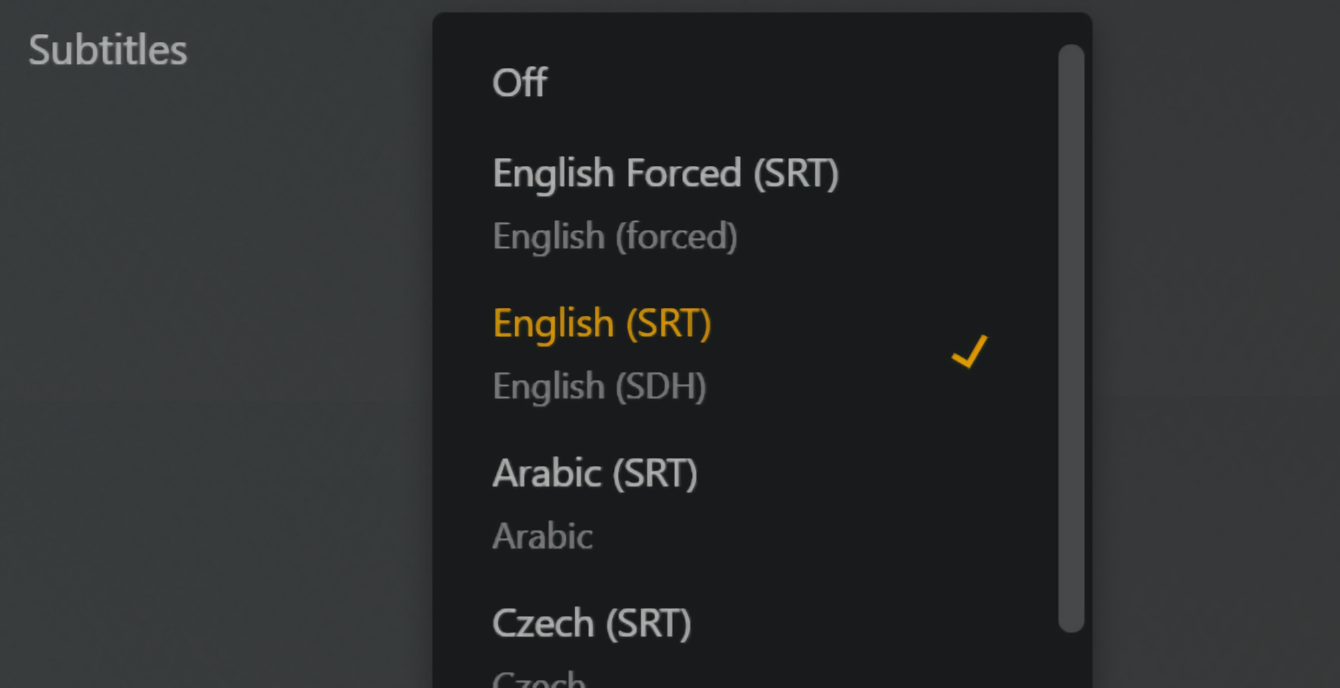The image size is (1340, 688).
Task: Select Arabic (SRT) subtitles
Action: (x=595, y=473)
